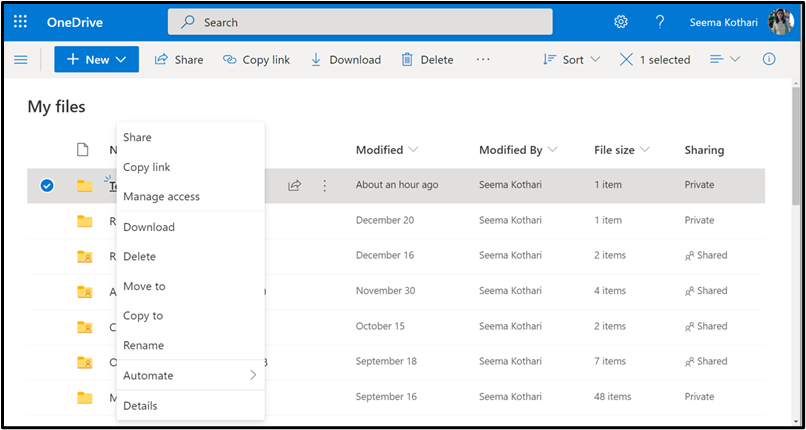Click Copy link in the command bar

(x=256, y=60)
